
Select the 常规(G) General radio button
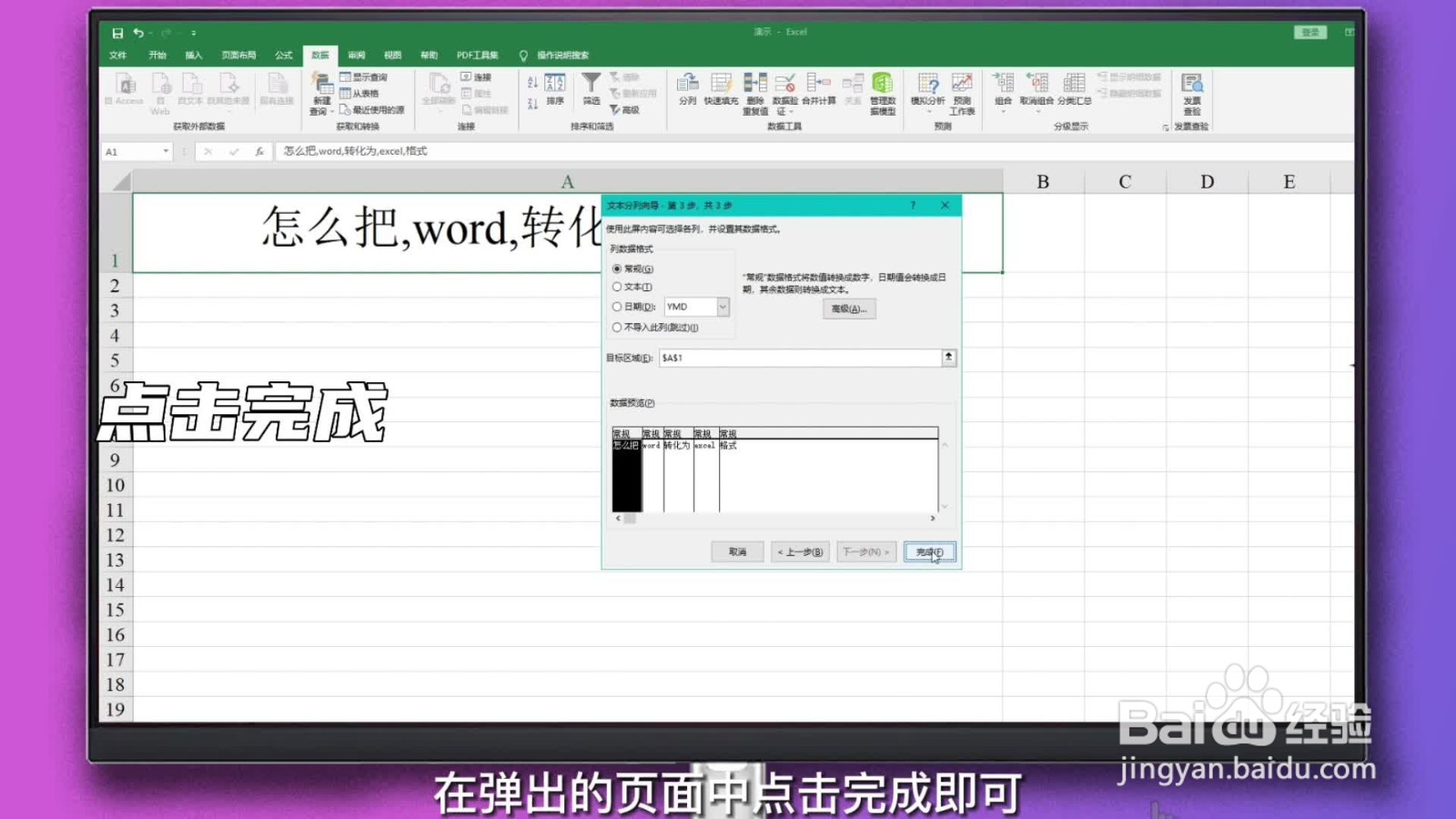(x=617, y=269)
